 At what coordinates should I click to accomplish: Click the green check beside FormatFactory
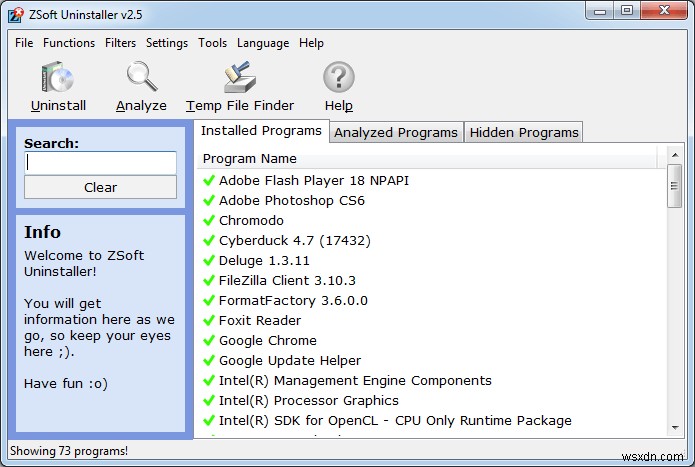209,300
